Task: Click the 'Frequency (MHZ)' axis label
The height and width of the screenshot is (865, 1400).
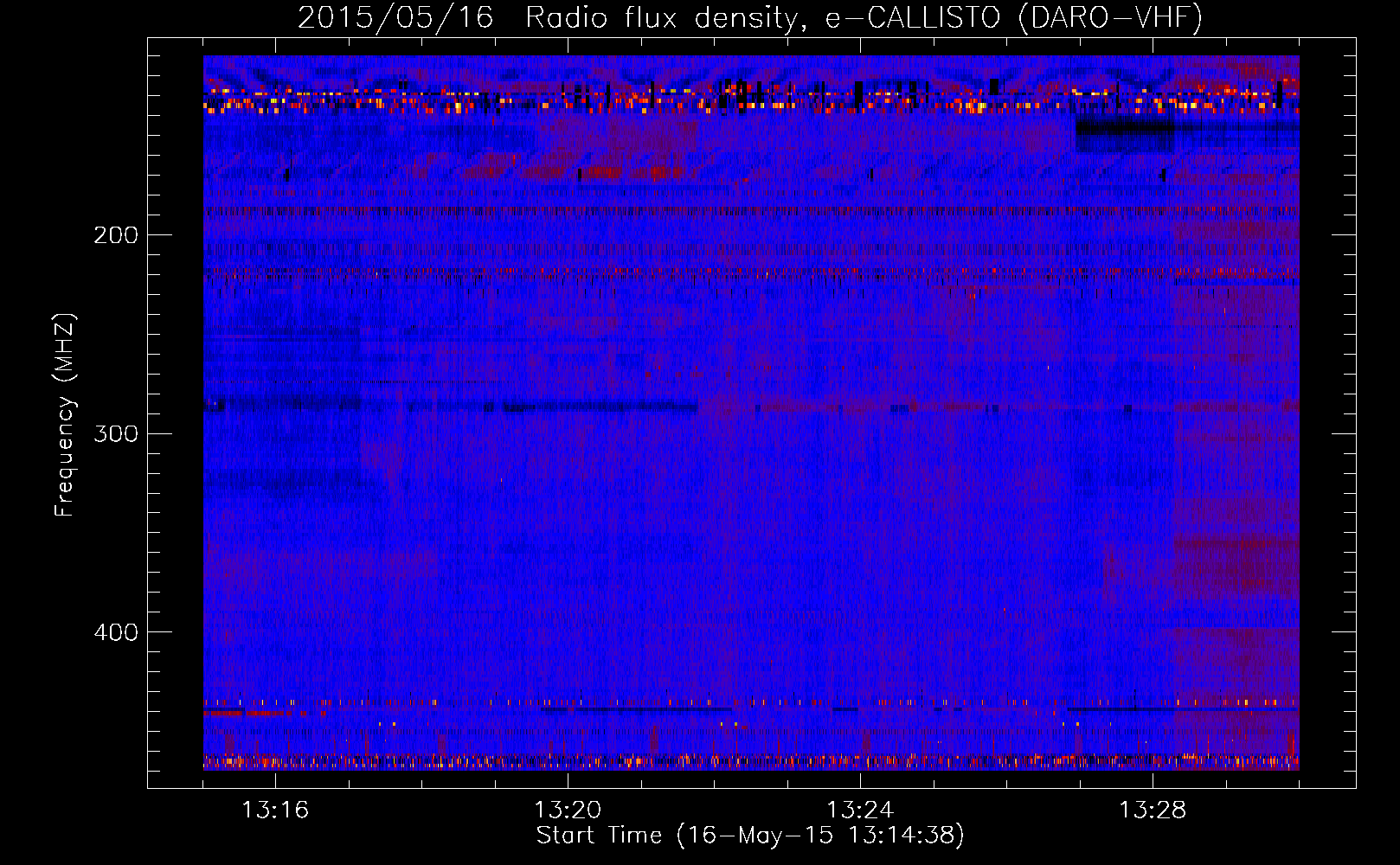Action: (65, 414)
